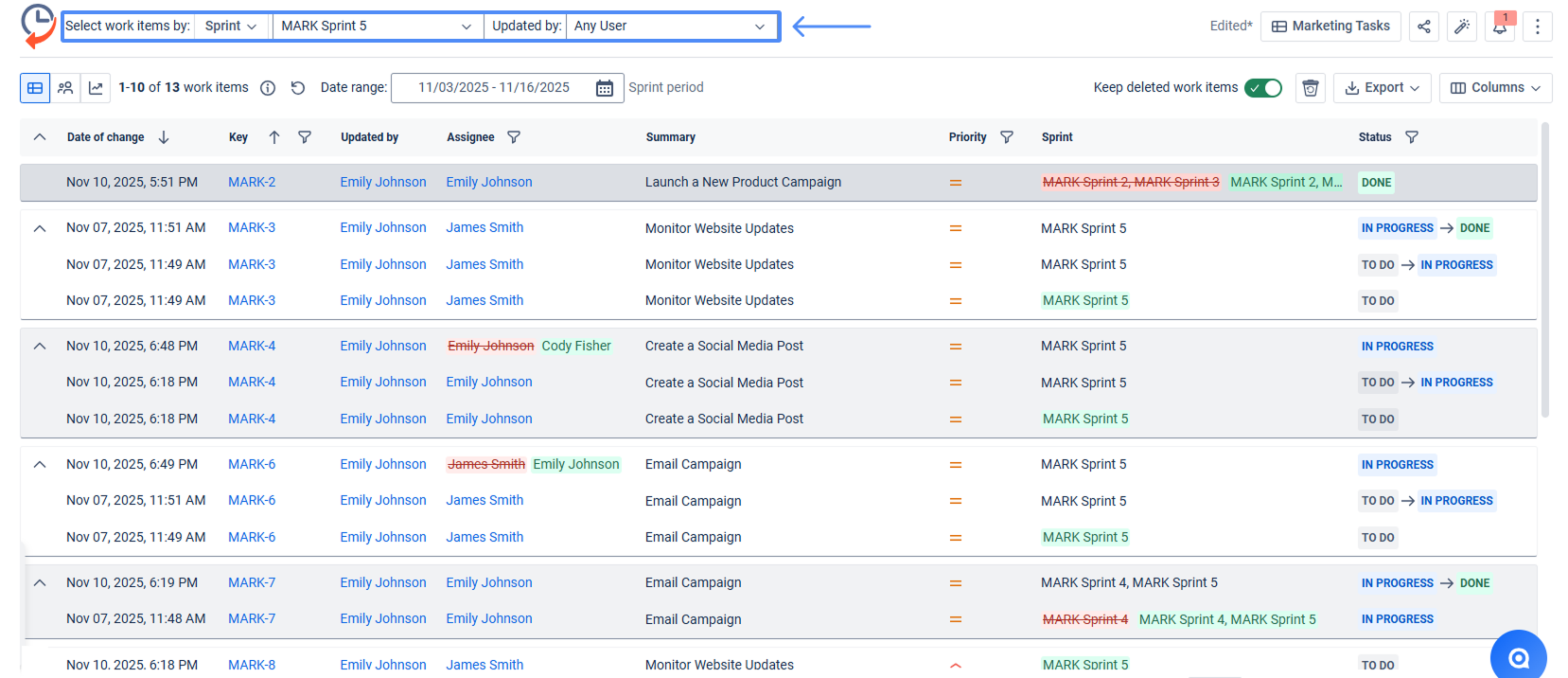
Task: Switch to the users view icon
Action: pos(65,88)
